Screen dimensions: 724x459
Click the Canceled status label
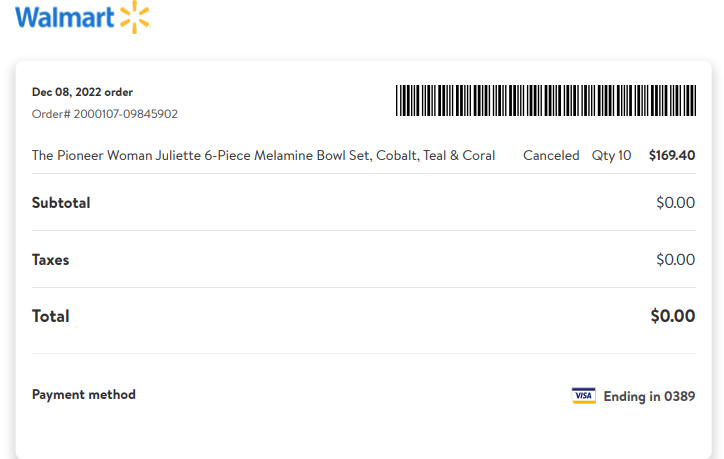[x=551, y=156]
